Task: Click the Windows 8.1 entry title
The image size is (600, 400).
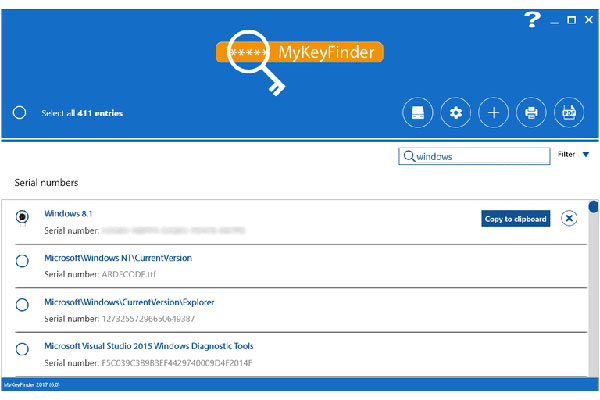Action: tap(68, 214)
